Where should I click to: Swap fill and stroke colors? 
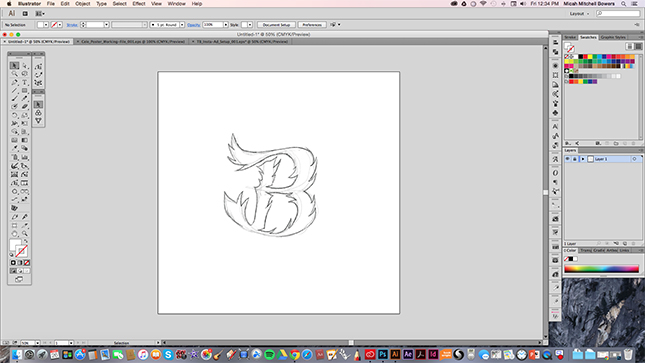[26, 241]
